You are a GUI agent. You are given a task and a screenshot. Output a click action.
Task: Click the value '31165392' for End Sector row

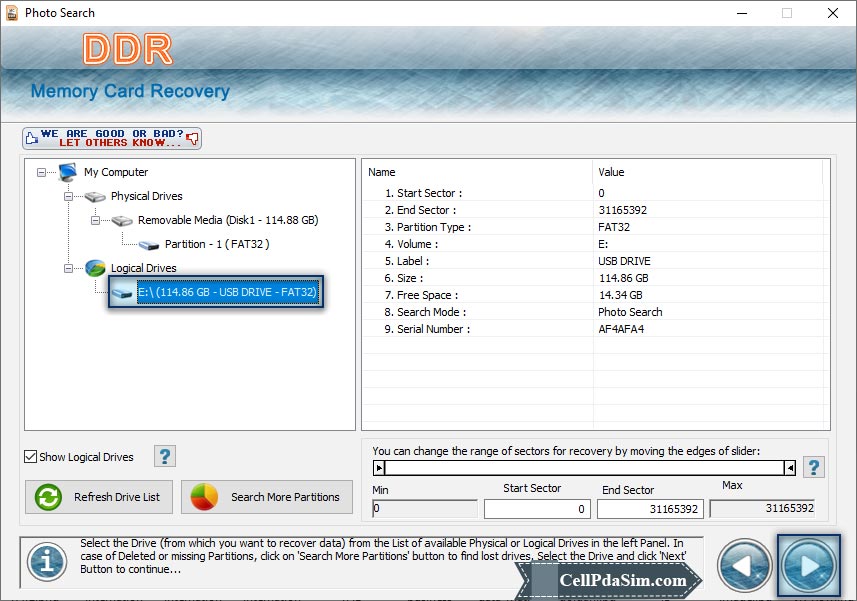click(623, 210)
